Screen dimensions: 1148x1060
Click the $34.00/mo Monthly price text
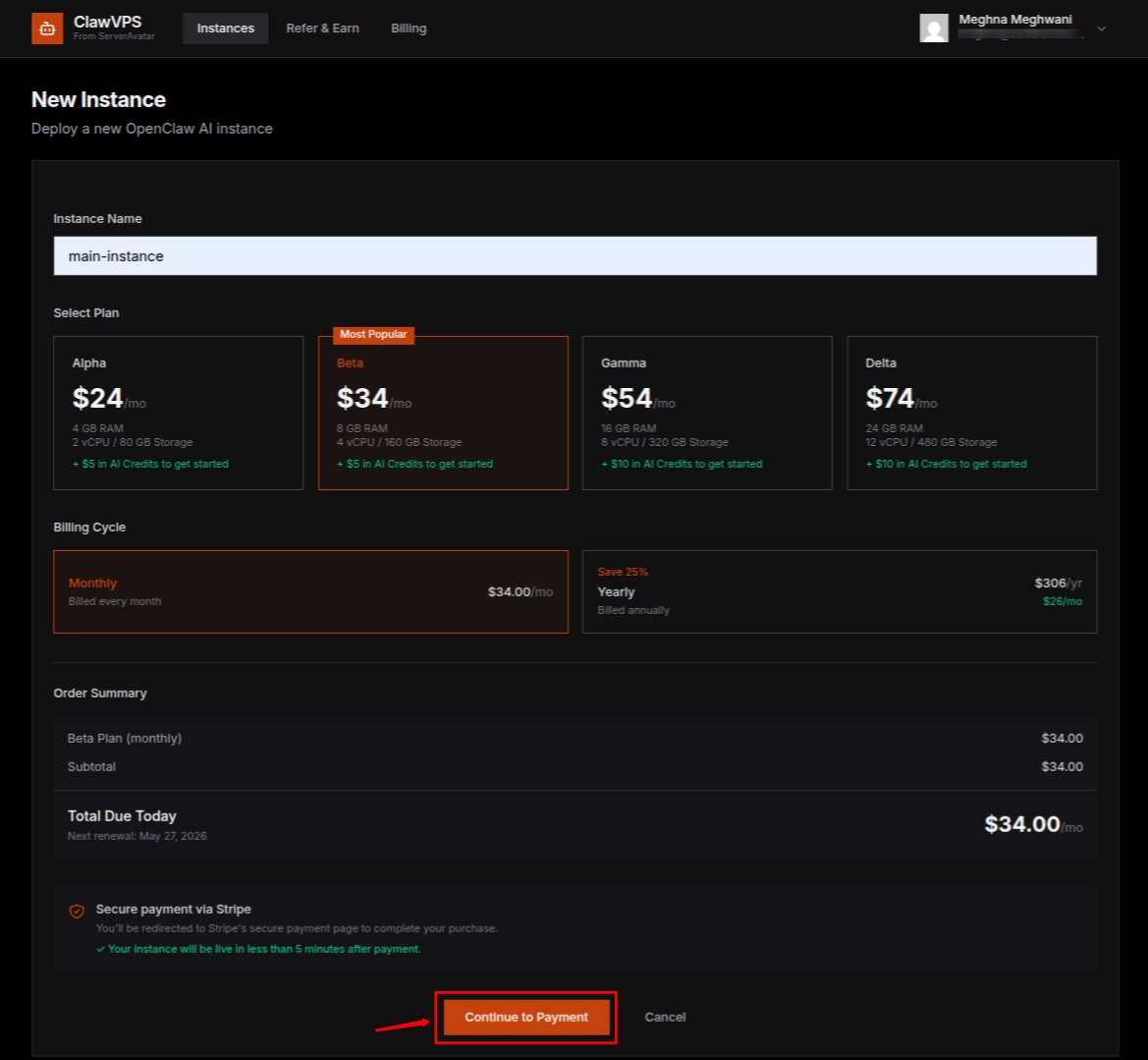pos(520,592)
